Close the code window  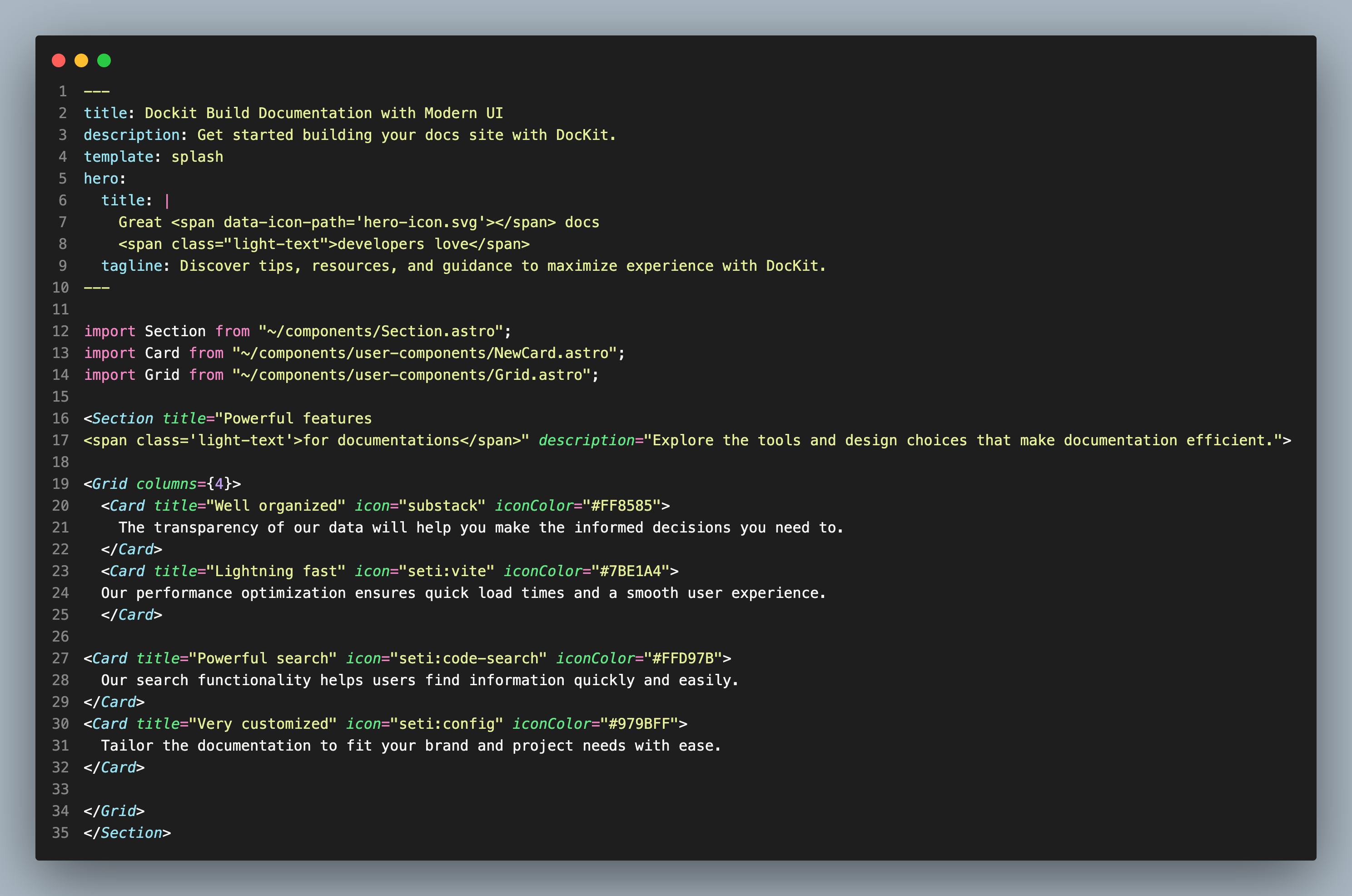(x=59, y=60)
